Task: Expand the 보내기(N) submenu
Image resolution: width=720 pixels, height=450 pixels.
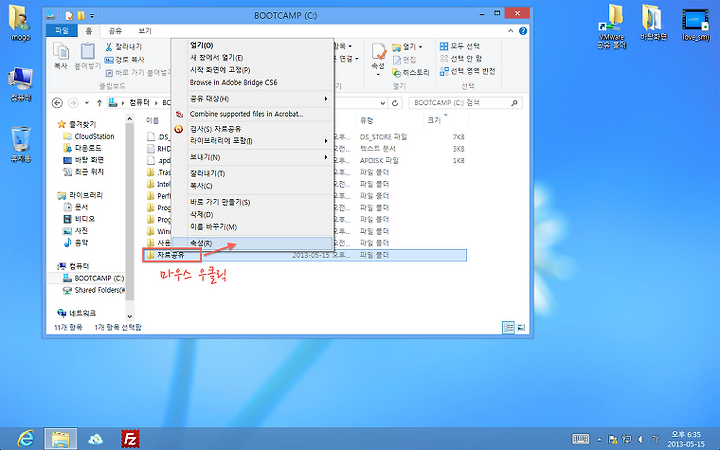Action: click(x=253, y=157)
